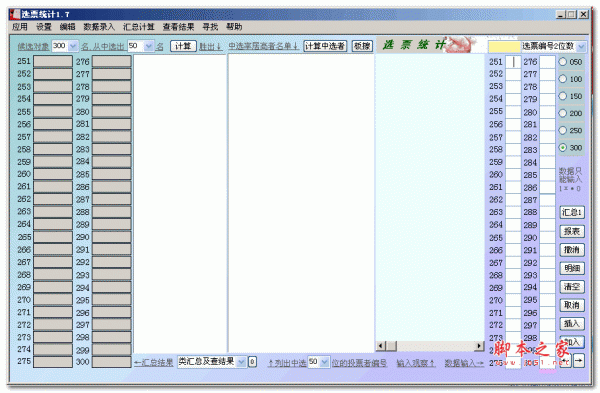Click the 板擦 button

(362, 46)
